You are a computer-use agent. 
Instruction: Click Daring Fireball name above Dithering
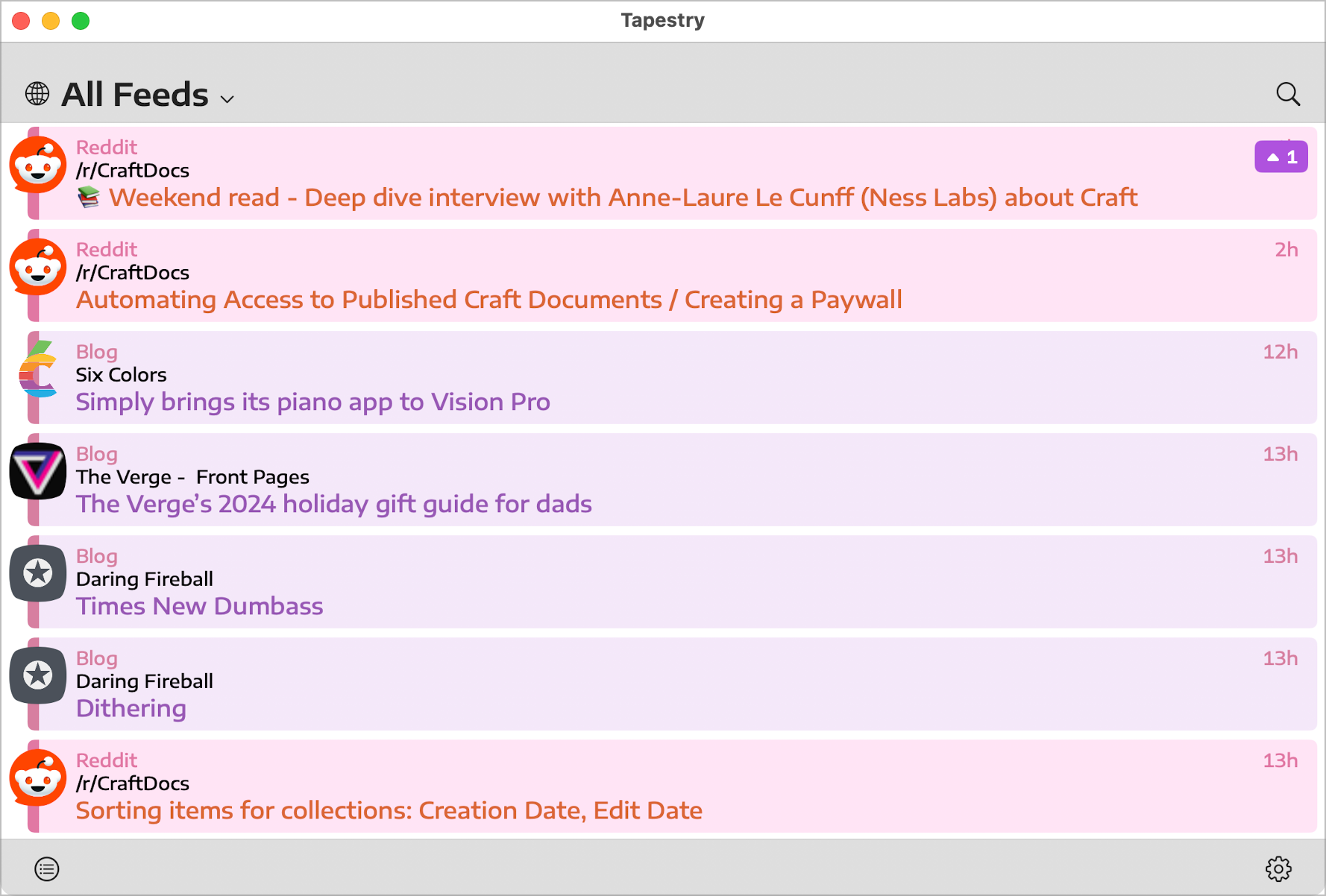[x=145, y=681]
